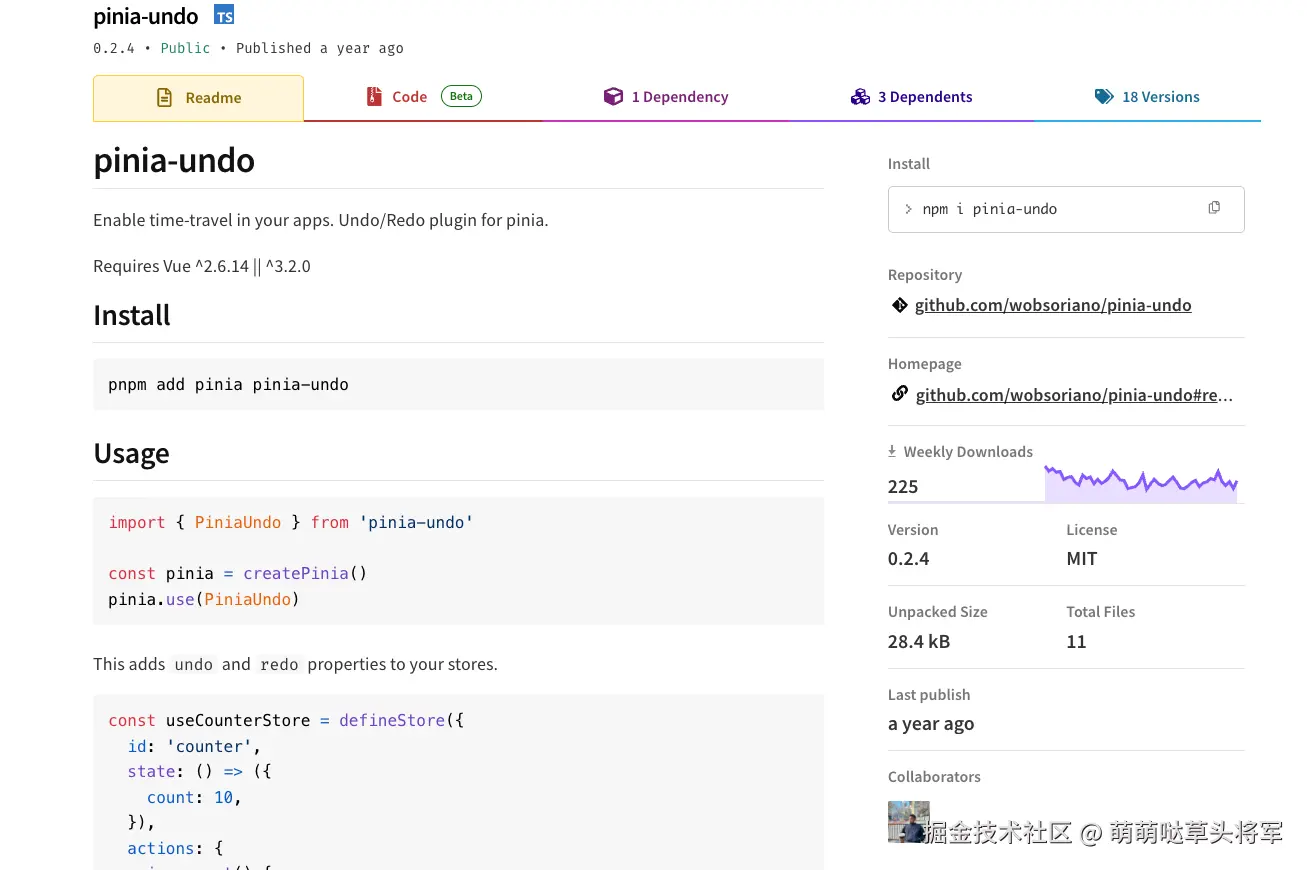Open the homepage link ending in #re…
This screenshot has height=870, width=1307.
click(1074, 395)
